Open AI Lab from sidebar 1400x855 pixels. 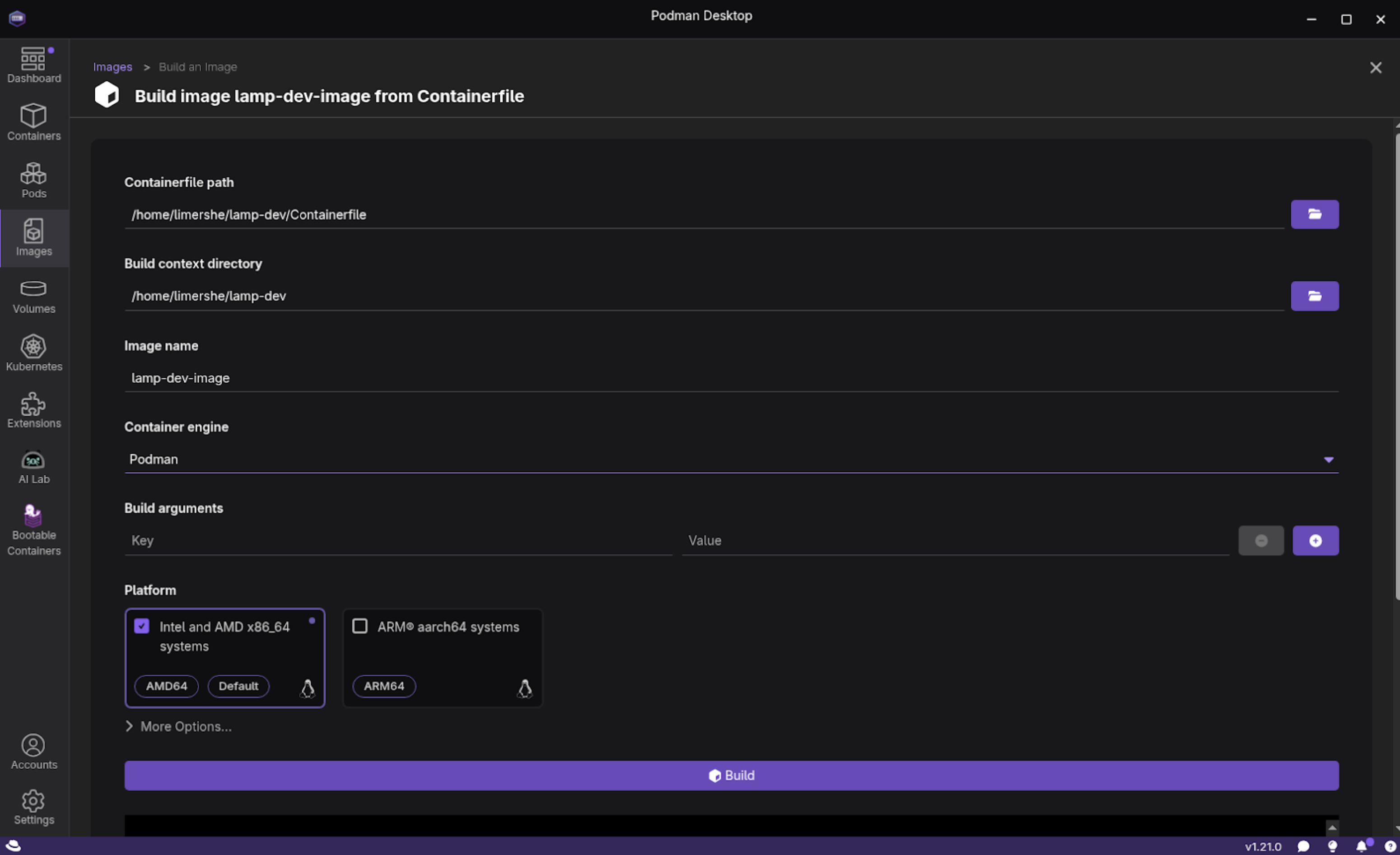tap(33, 467)
